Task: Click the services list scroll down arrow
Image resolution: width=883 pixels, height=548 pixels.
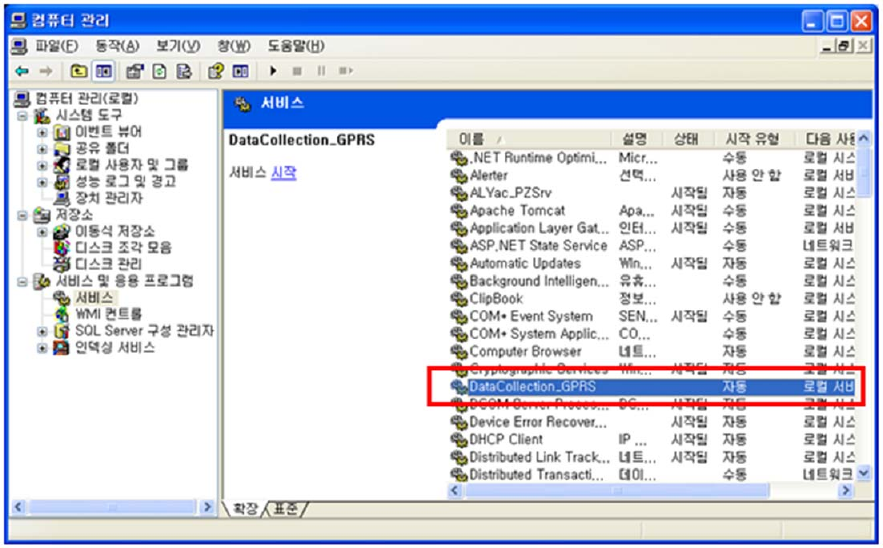Action: coord(863,474)
